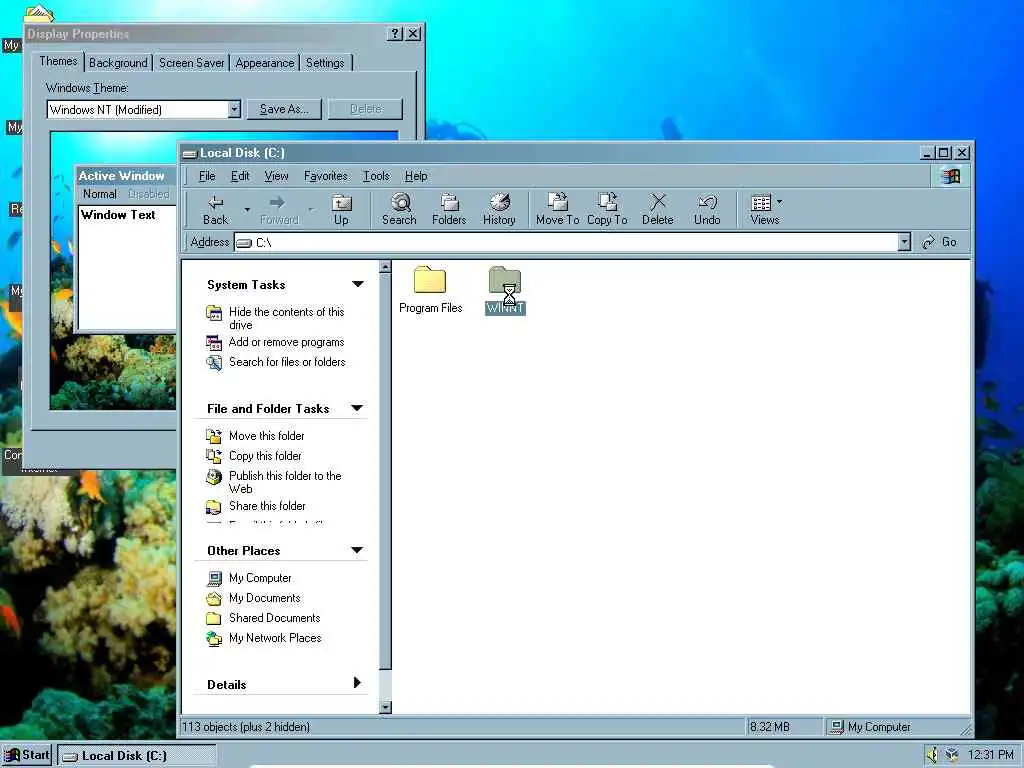Click task pane scrollbar up arrow

point(385,266)
